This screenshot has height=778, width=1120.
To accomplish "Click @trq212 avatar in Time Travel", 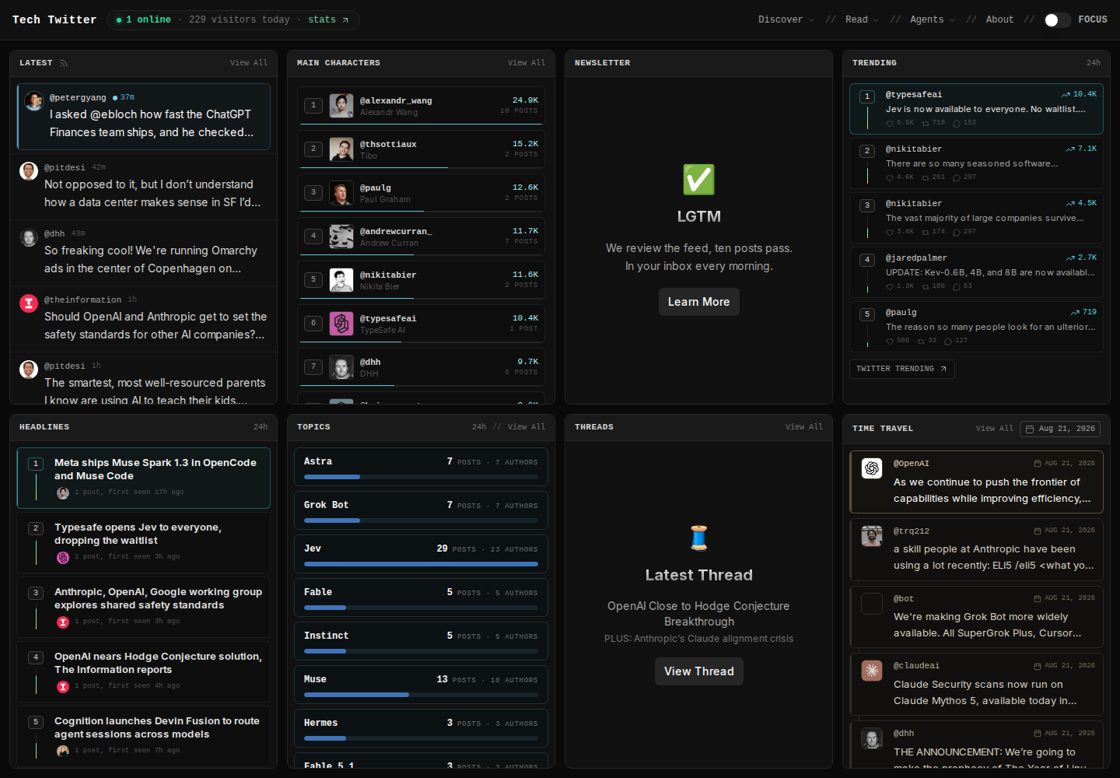I will (x=871, y=536).
